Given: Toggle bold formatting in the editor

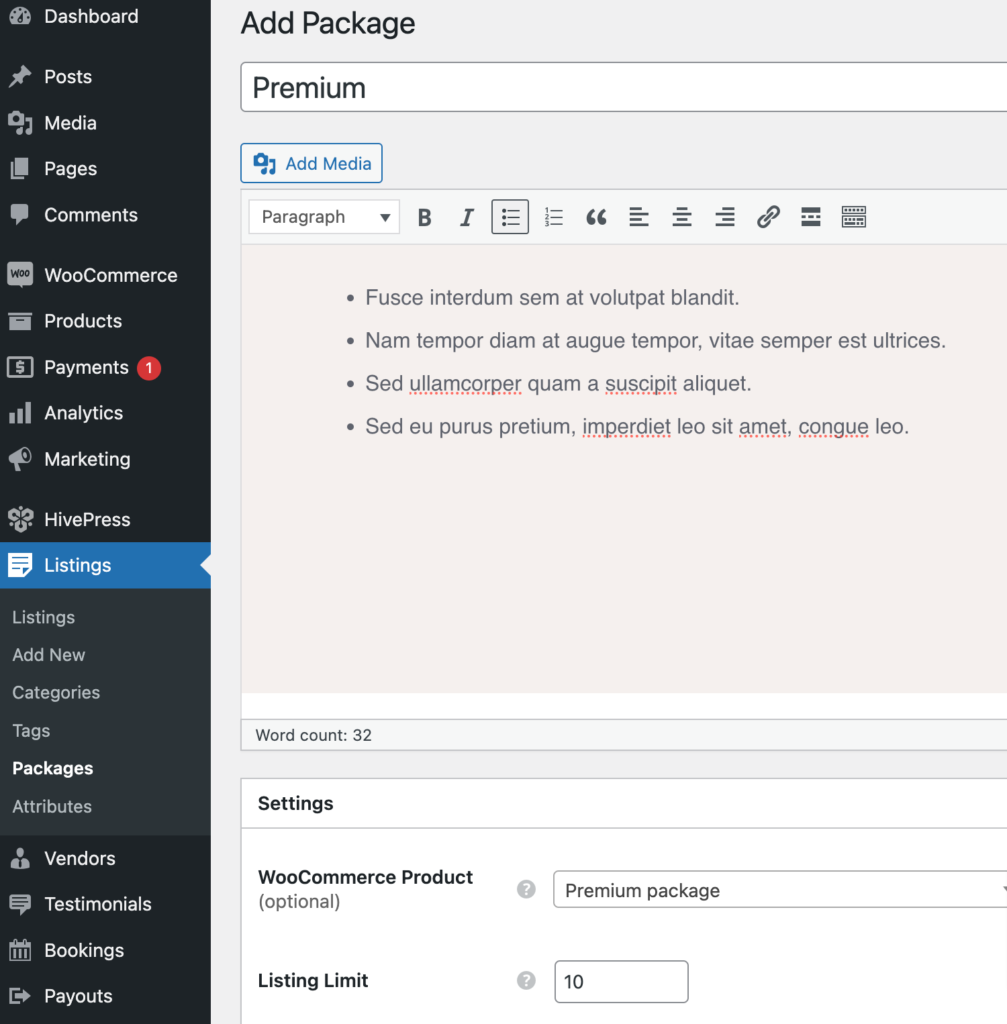Looking at the screenshot, I should click(424, 216).
